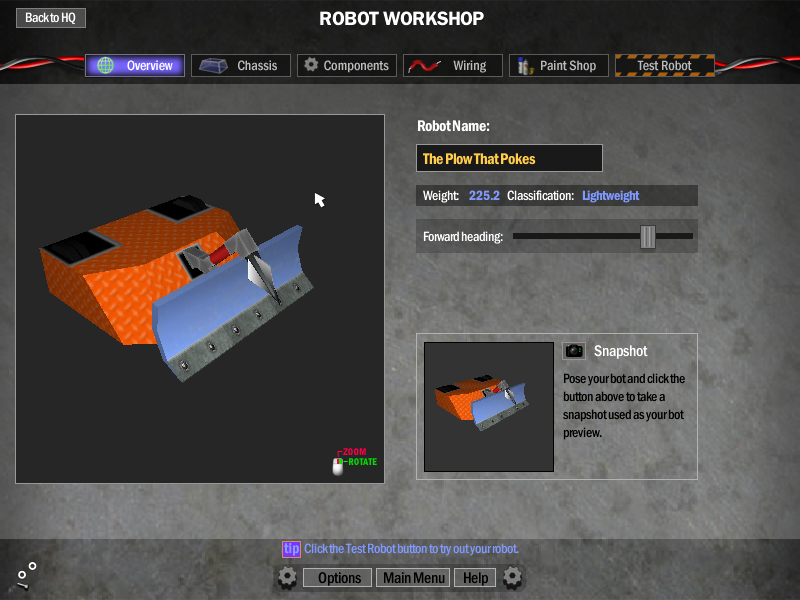Click the Test Robot tip text
This screenshot has width=800, height=600.
(x=411, y=549)
